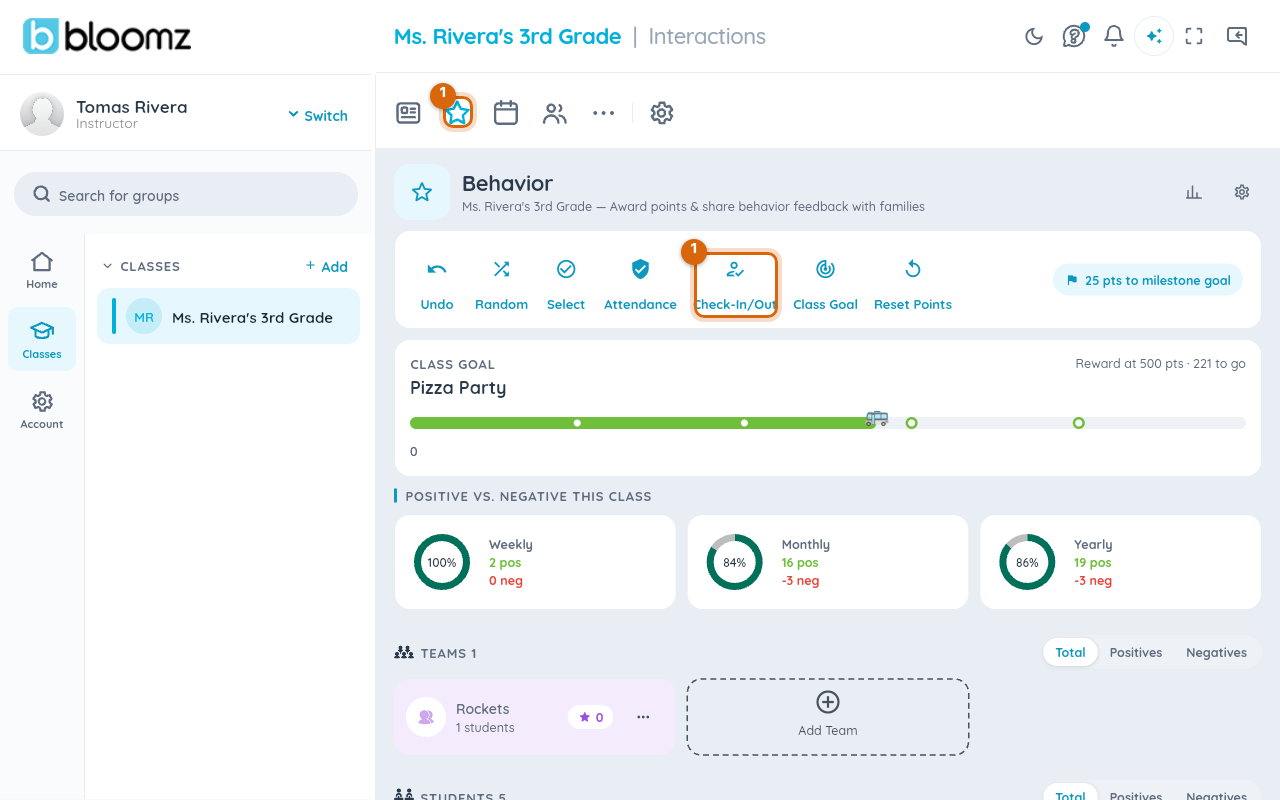Activate Select mode
The width and height of the screenshot is (1280, 800).
[566, 285]
